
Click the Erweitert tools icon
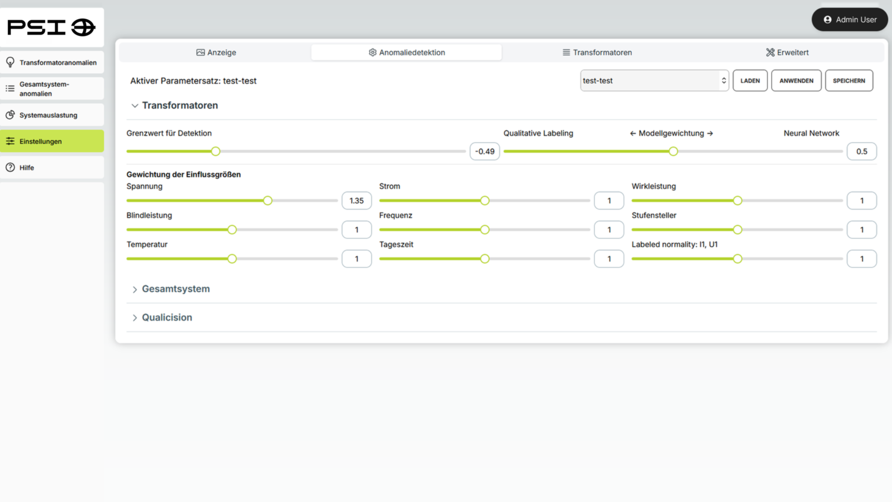(770, 52)
